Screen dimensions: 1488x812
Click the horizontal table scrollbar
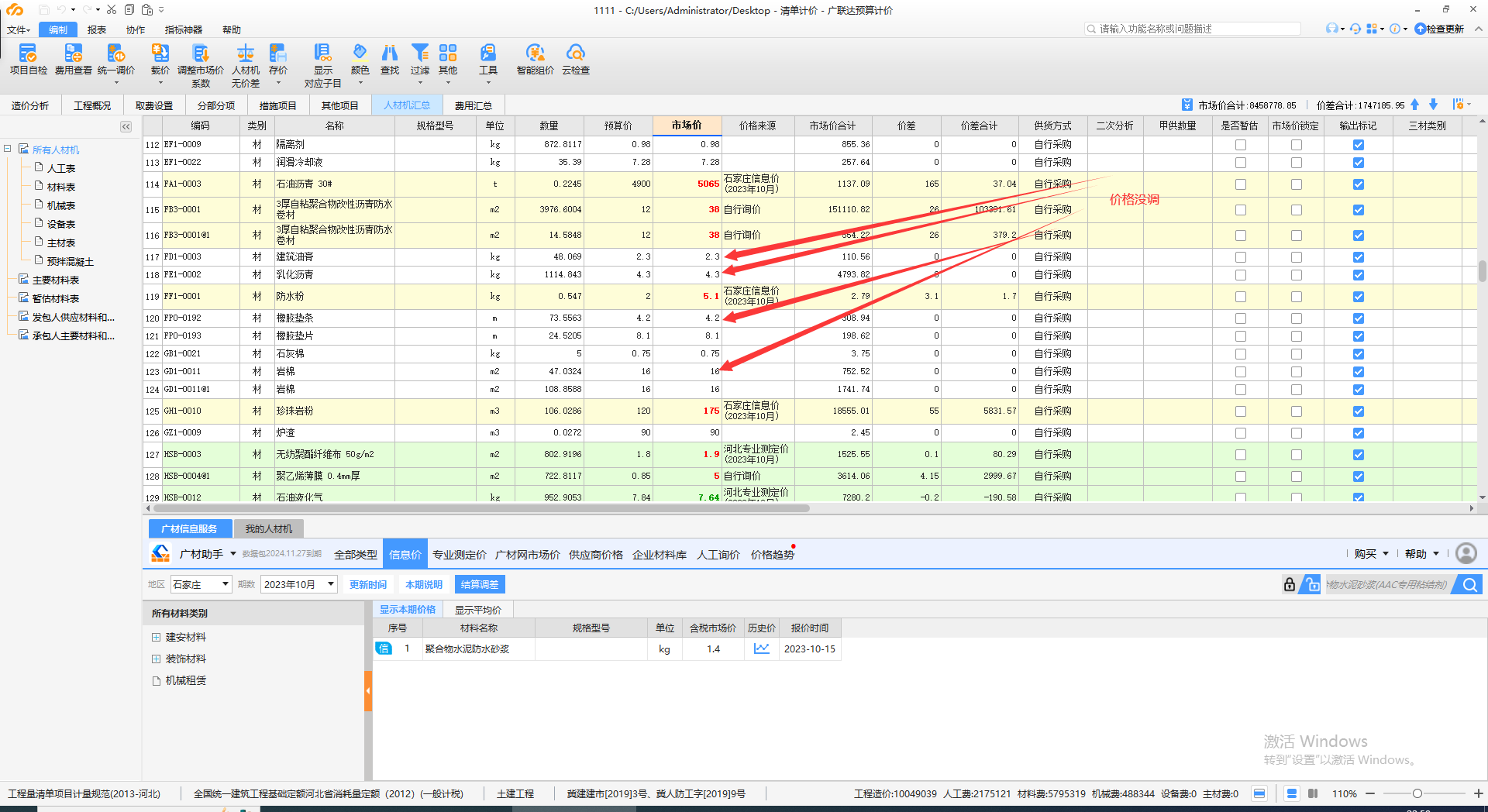(x=480, y=508)
